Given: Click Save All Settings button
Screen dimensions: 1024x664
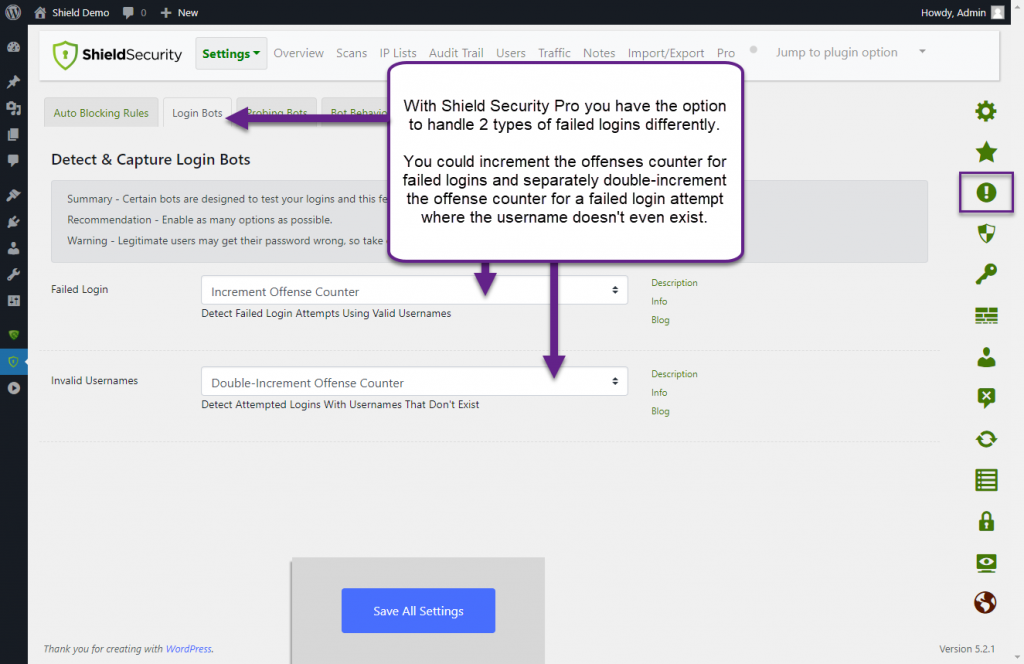Looking at the screenshot, I should click(418, 610).
